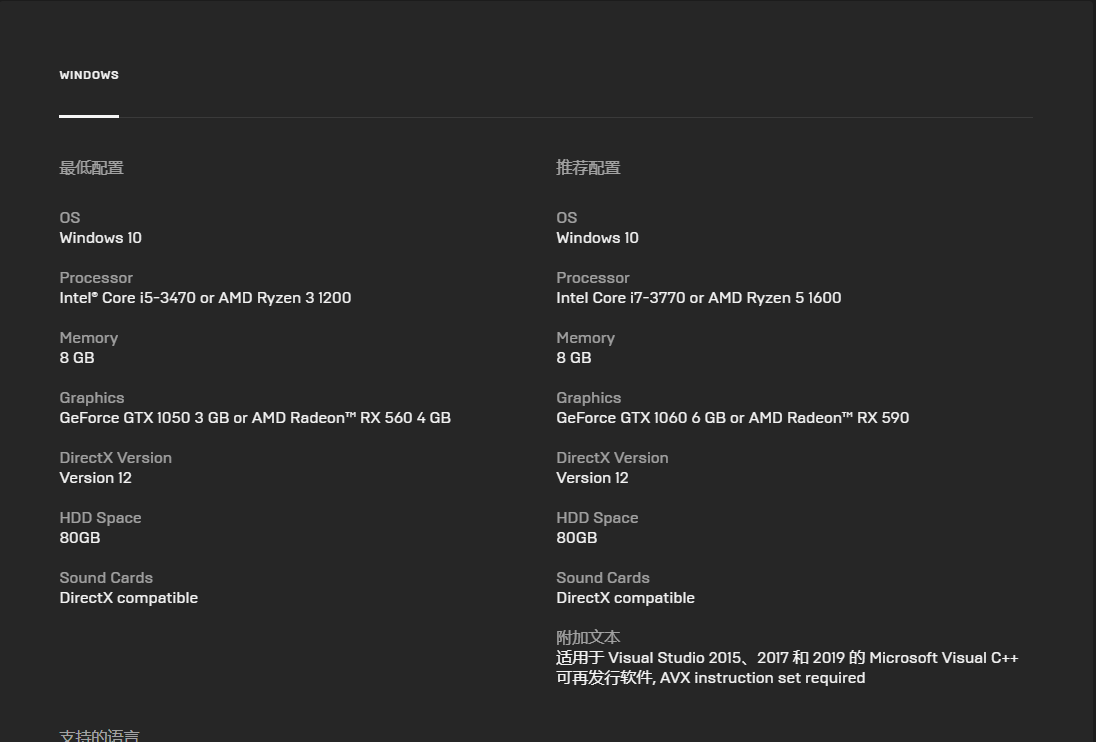Click Sound Cards label under 最低配置
Screen dimensions: 1096x742
106,578
